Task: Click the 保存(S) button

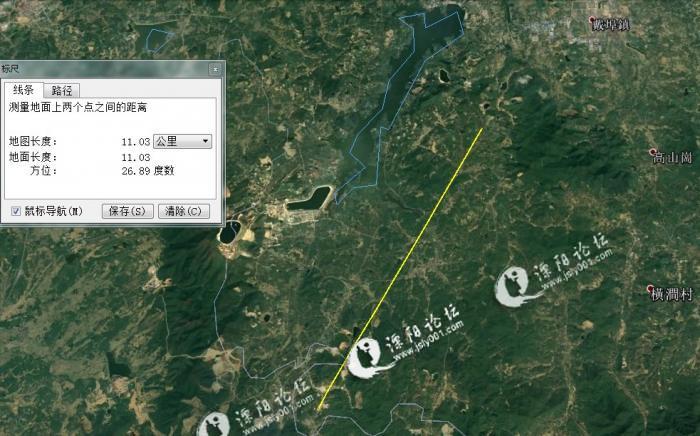Action: (x=127, y=211)
